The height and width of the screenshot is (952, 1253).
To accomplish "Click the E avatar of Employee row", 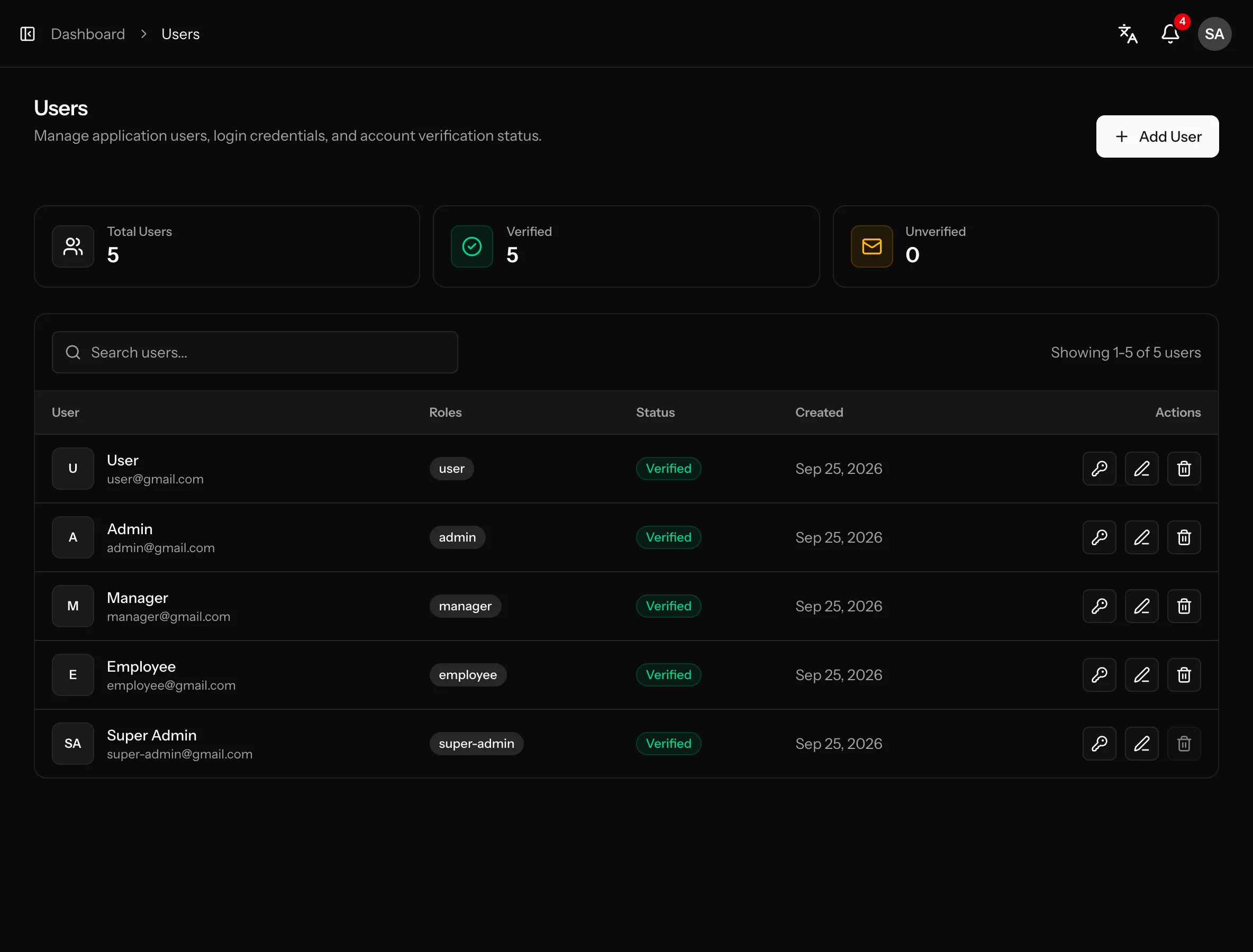I will pos(73,675).
